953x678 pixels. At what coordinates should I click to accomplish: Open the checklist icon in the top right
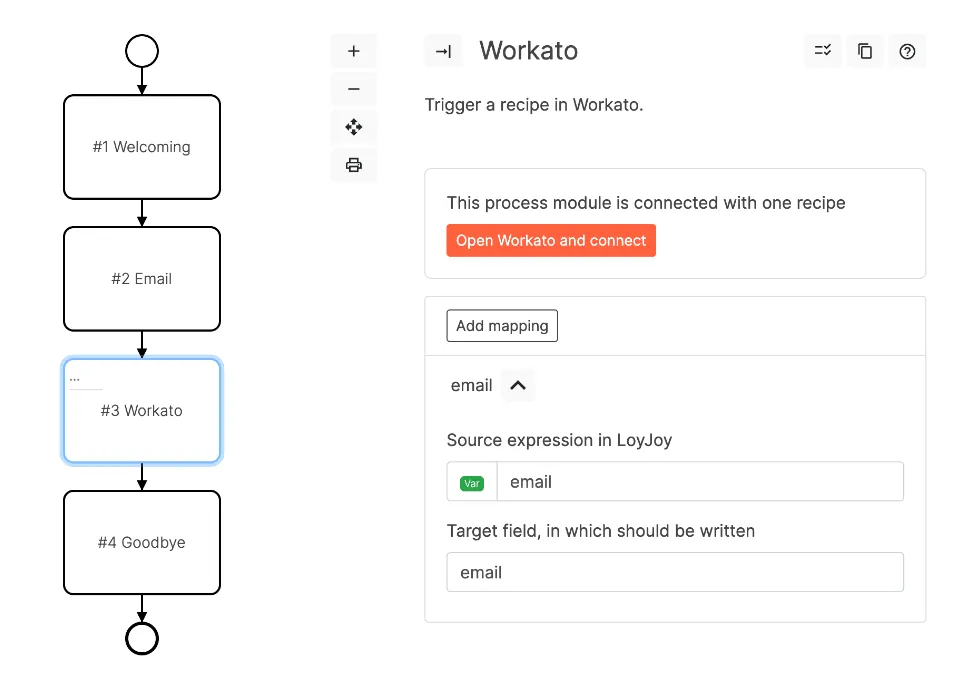click(822, 51)
